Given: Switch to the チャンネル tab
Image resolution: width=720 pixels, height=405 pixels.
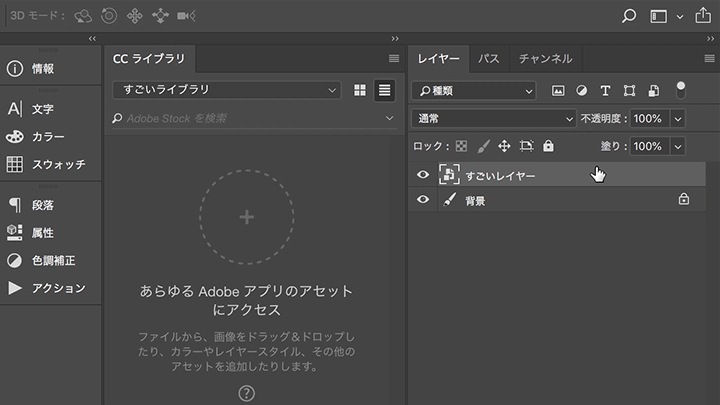Looking at the screenshot, I should [545, 59].
